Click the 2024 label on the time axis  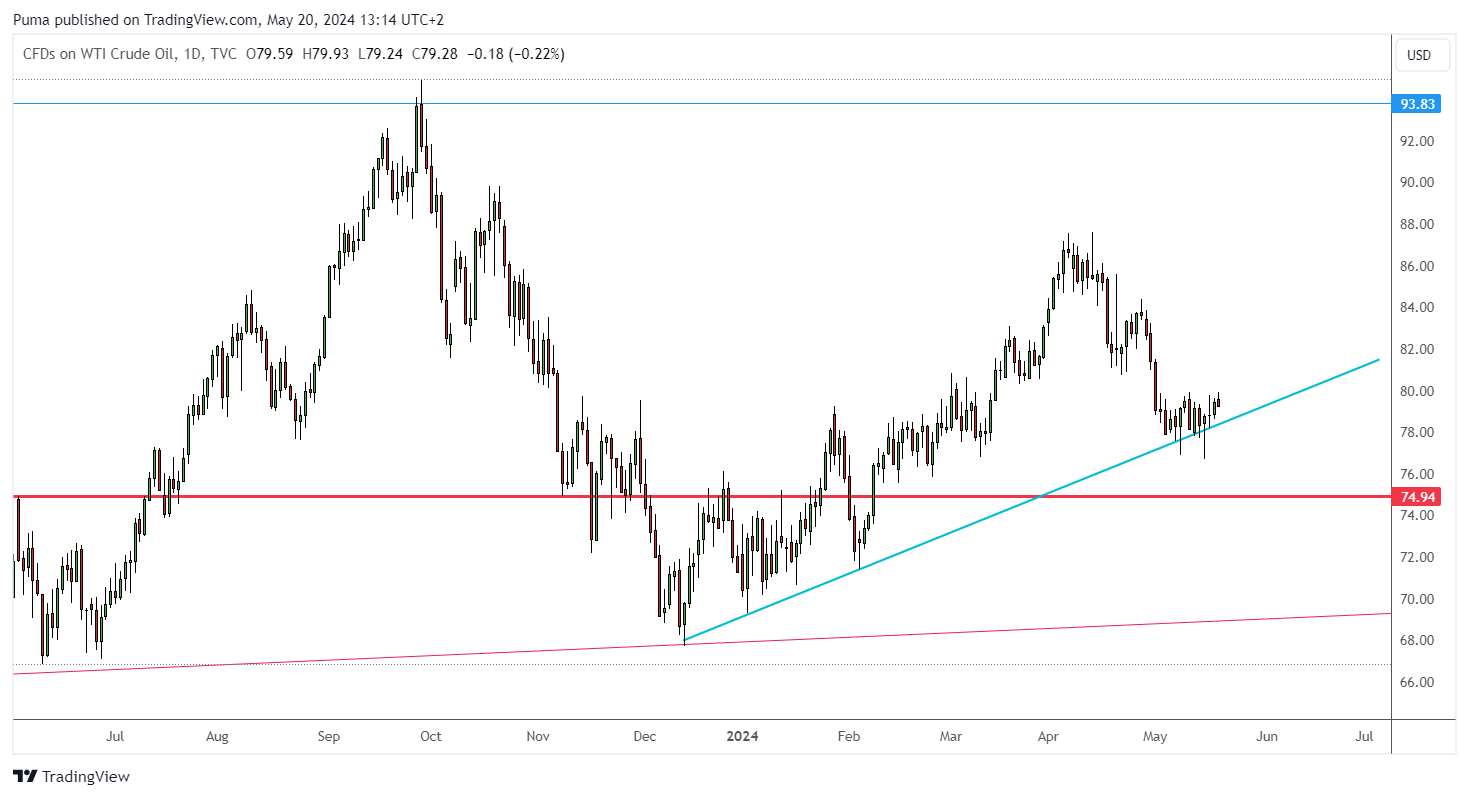click(742, 737)
